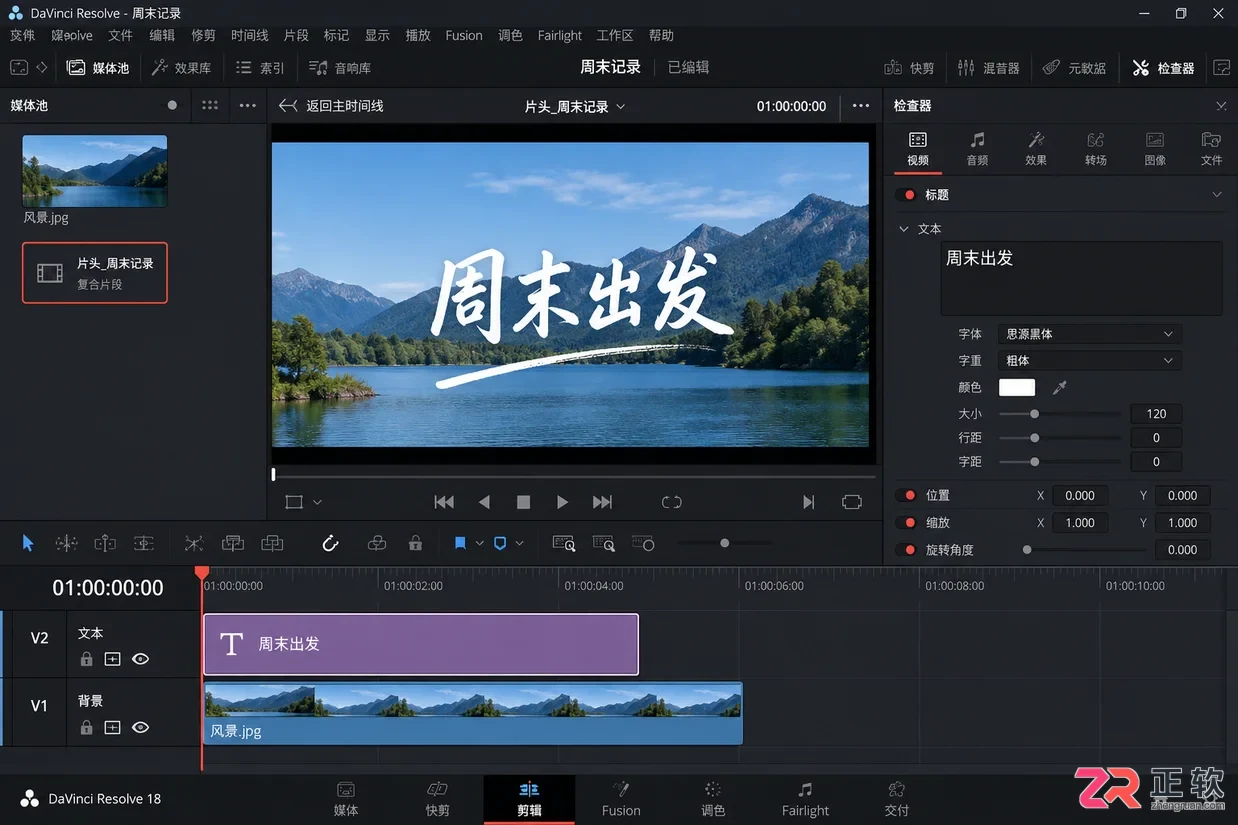Screen dimensions: 1238x825
Task: Click the full extent zoom icon
Action: (x=564, y=543)
